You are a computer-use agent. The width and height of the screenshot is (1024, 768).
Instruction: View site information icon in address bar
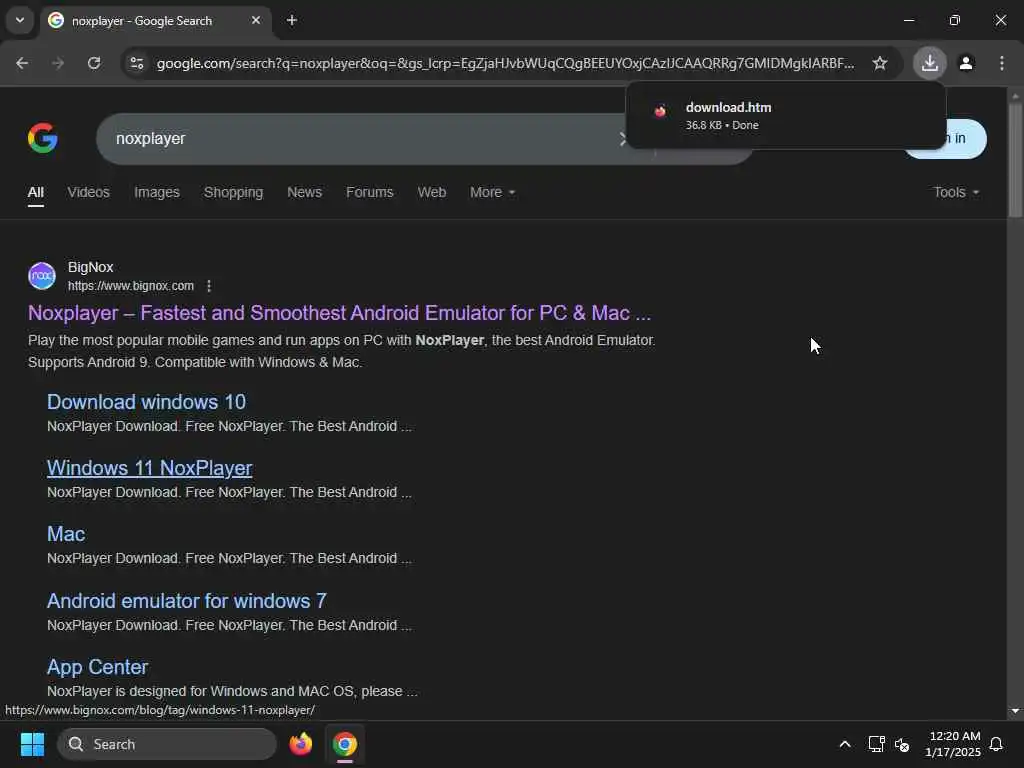click(137, 63)
